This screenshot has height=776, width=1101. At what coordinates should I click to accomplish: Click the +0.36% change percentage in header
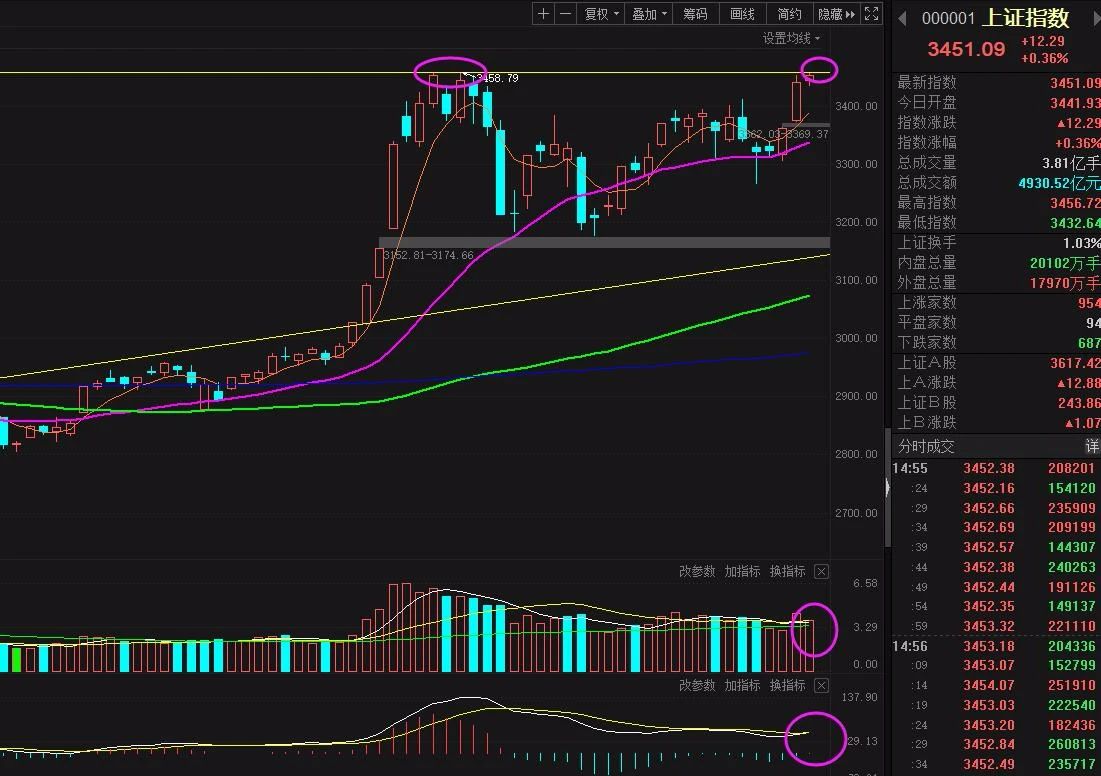click(x=1044, y=58)
